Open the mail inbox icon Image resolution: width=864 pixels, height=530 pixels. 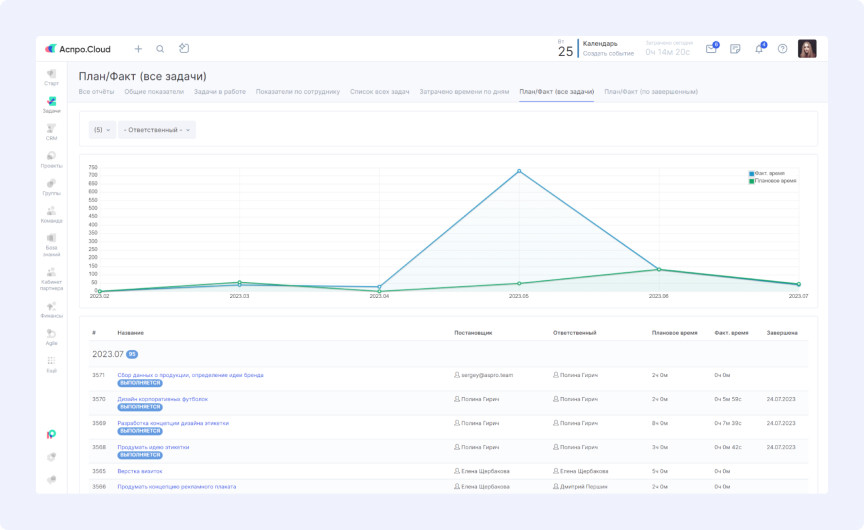click(x=711, y=49)
